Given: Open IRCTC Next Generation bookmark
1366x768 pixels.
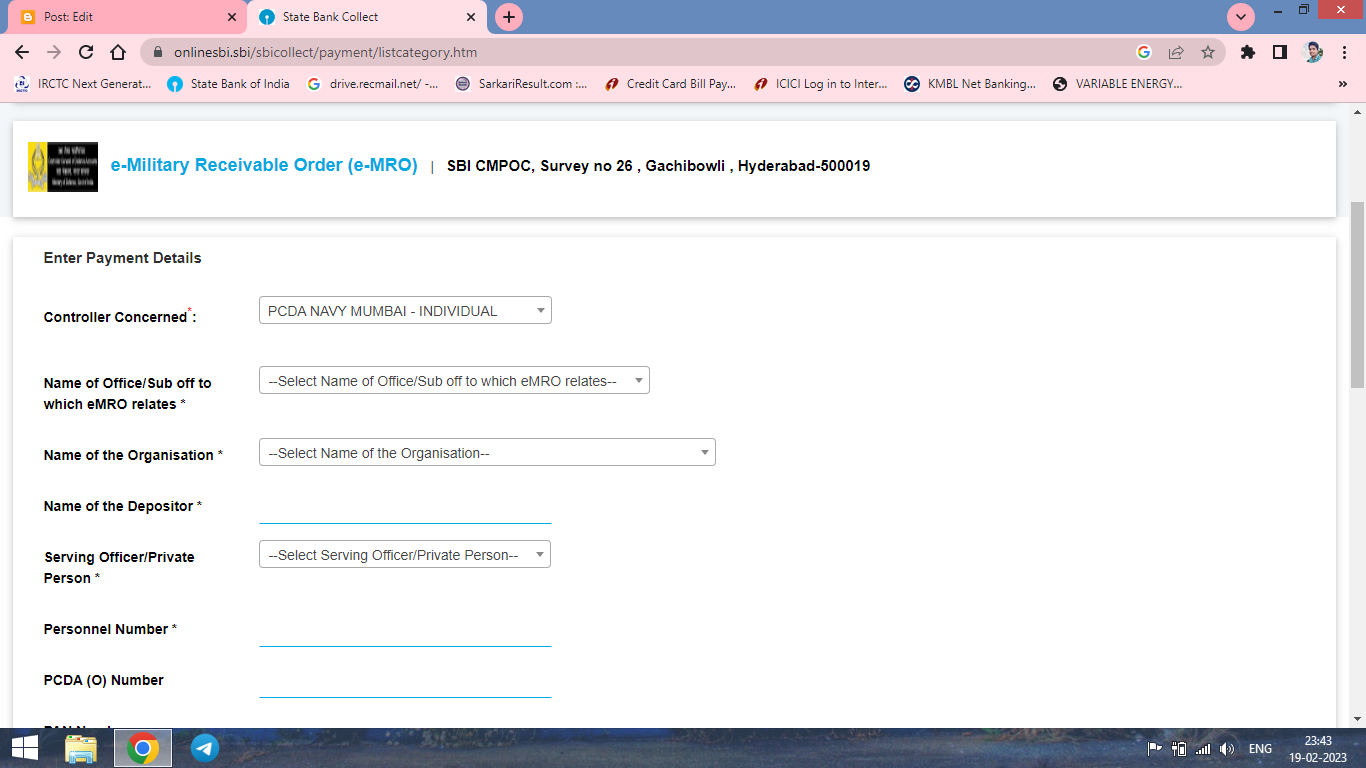Looking at the screenshot, I should tap(83, 84).
